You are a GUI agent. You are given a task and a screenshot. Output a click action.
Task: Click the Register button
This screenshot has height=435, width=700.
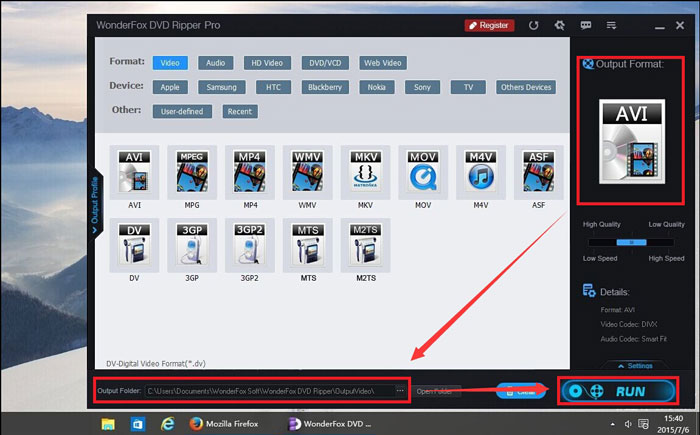click(489, 25)
